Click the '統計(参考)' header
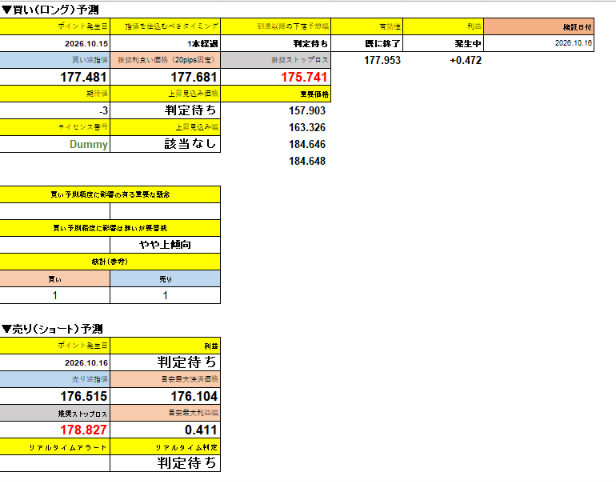This screenshot has height=482, width=616. click(x=110, y=262)
